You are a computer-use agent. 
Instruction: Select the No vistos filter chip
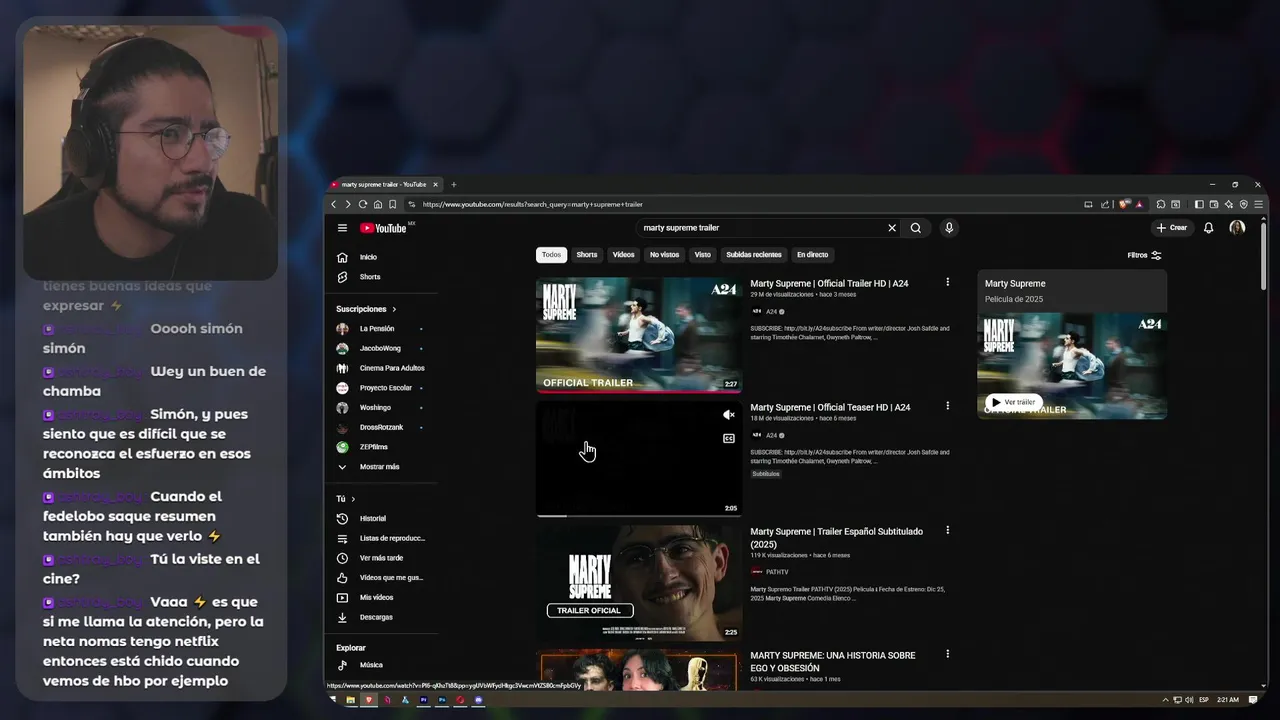664,255
